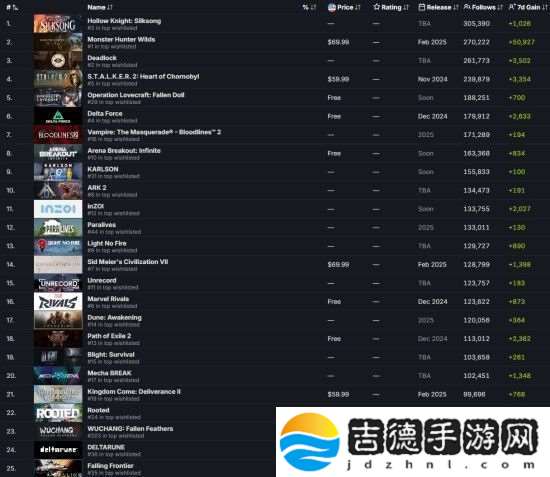Click Operation Lovecraft: Fallen Doll name
This screenshot has width=550, height=477.
click(x=136, y=95)
